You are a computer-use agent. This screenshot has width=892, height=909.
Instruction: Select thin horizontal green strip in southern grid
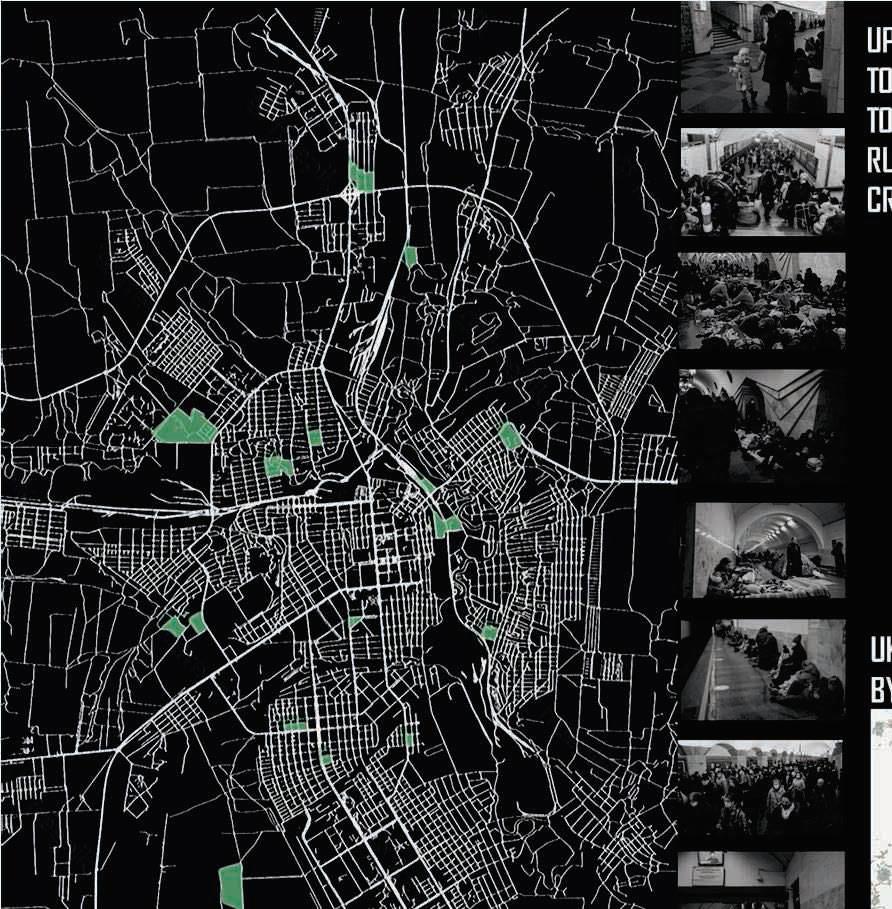[294, 725]
